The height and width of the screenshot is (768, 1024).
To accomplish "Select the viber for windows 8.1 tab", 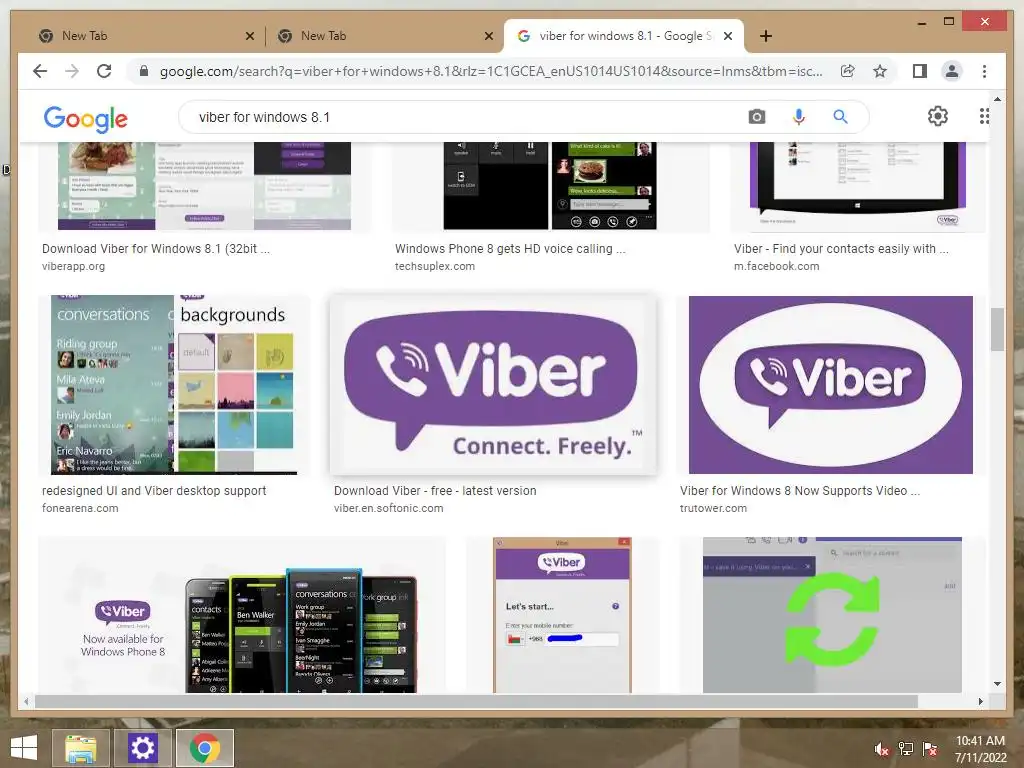I will [x=624, y=36].
